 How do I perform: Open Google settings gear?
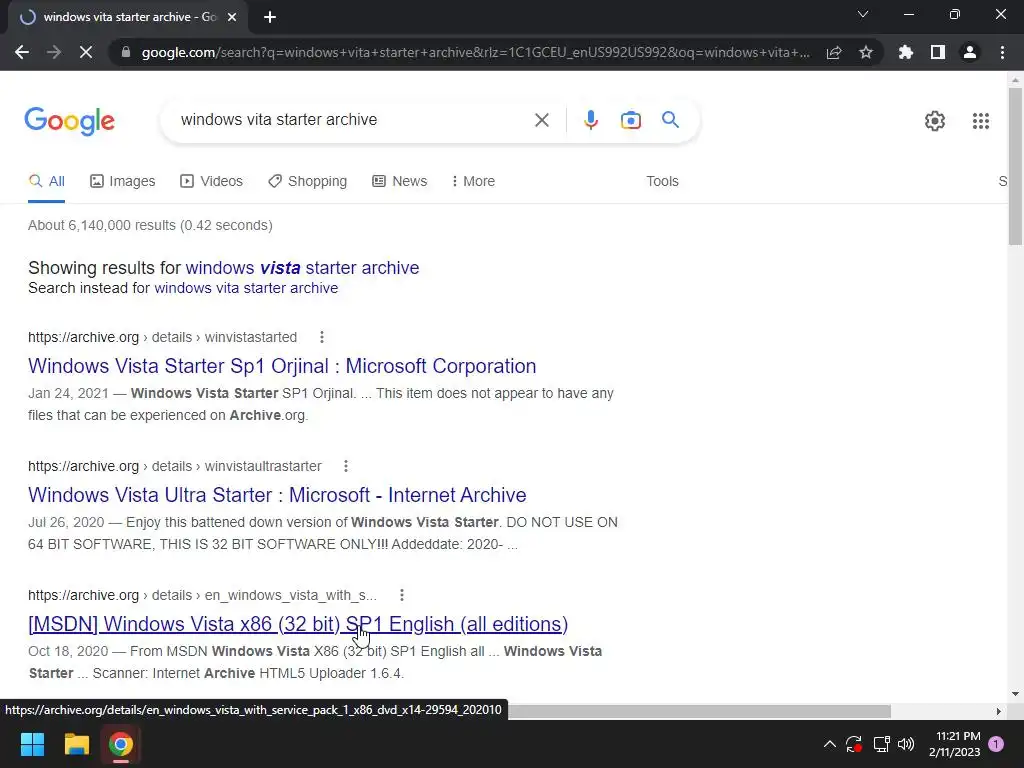(935, 121)
